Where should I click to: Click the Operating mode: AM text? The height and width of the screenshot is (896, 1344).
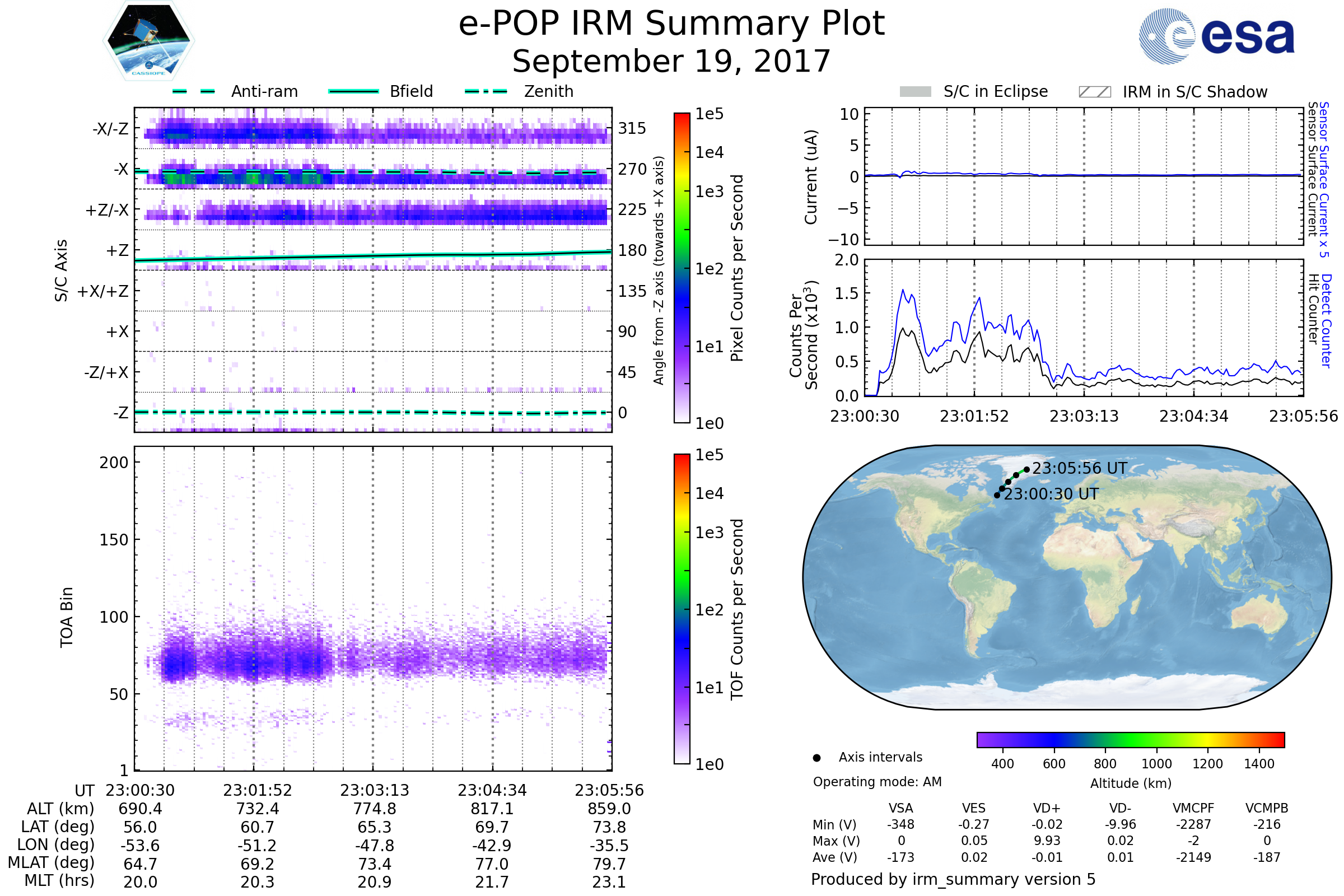pyautogui.click(x=877, y=782)
